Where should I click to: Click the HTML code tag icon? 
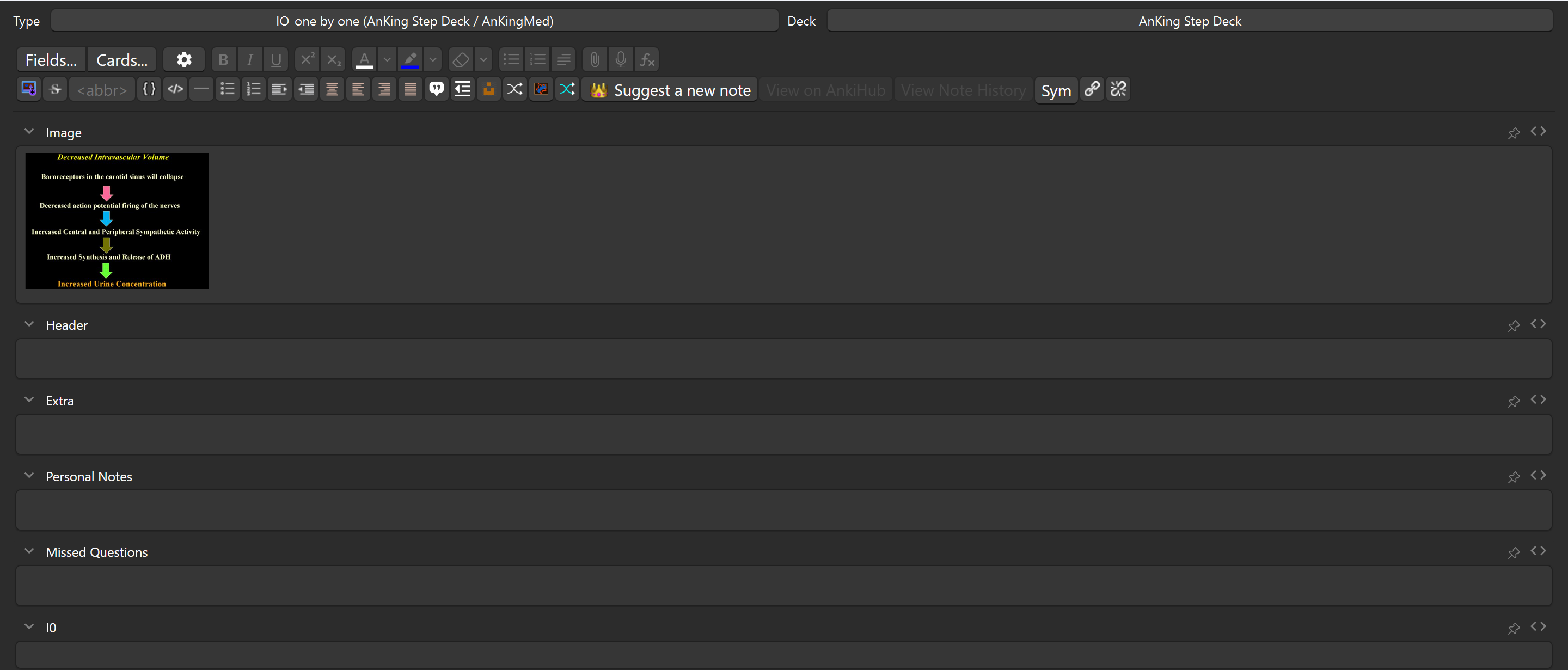click(175, 89)
